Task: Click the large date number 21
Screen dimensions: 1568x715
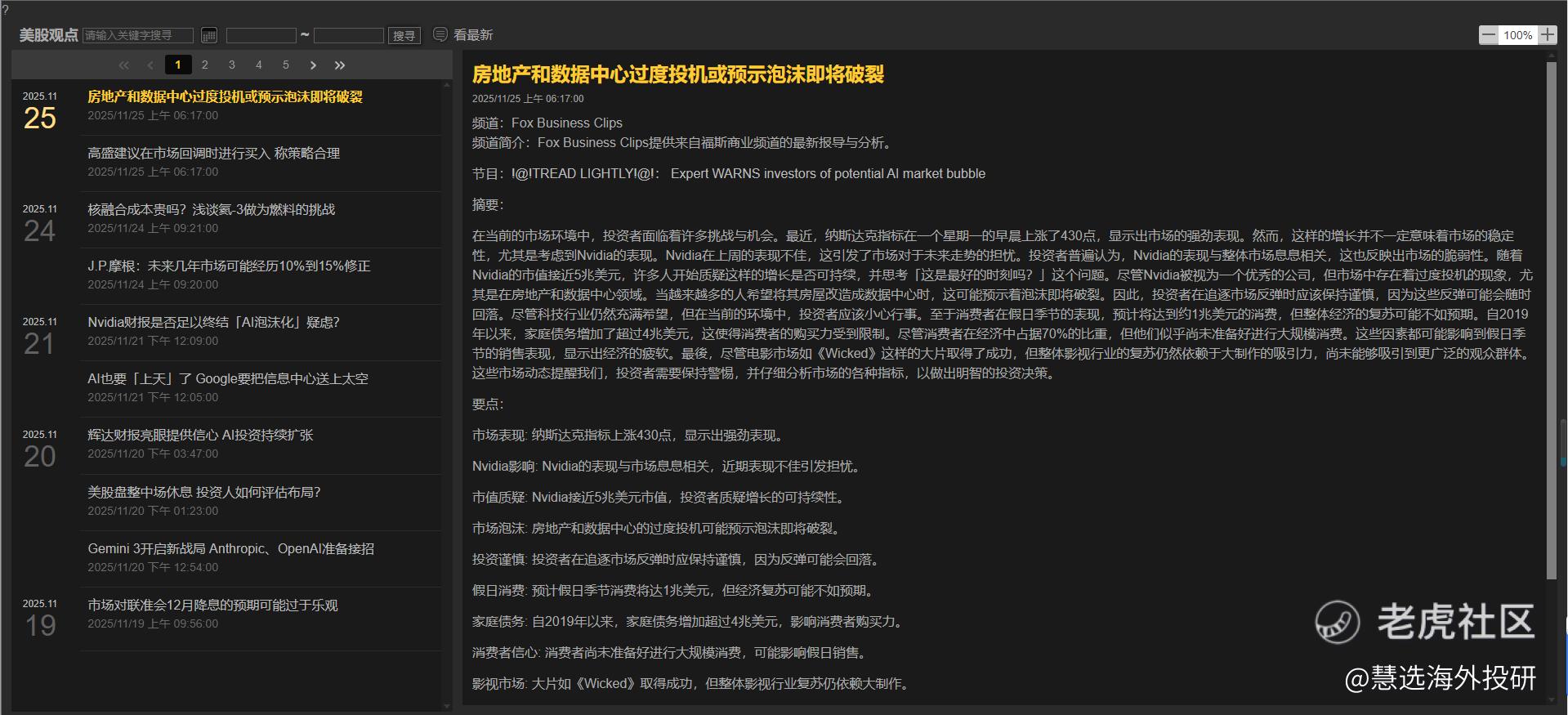Action: [x=40, y=344]
